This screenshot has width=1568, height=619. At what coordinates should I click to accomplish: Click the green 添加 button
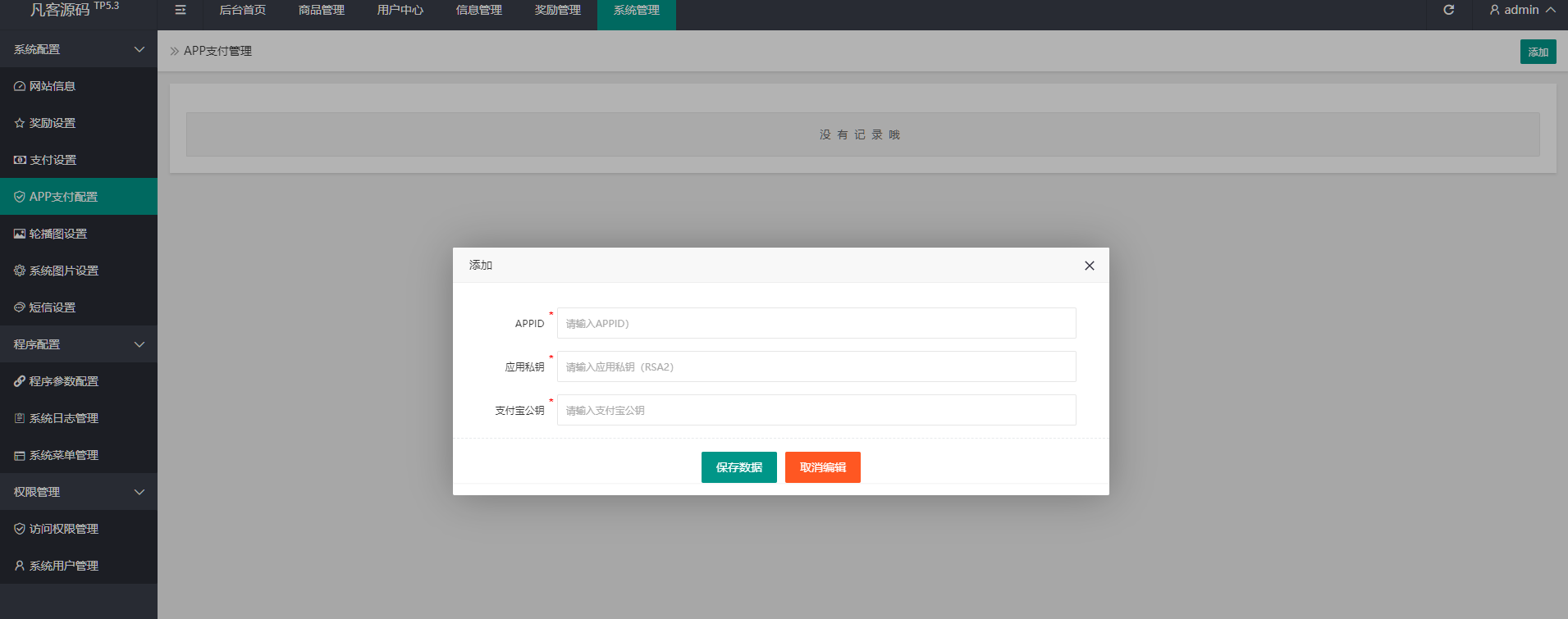pos(1538,52)
